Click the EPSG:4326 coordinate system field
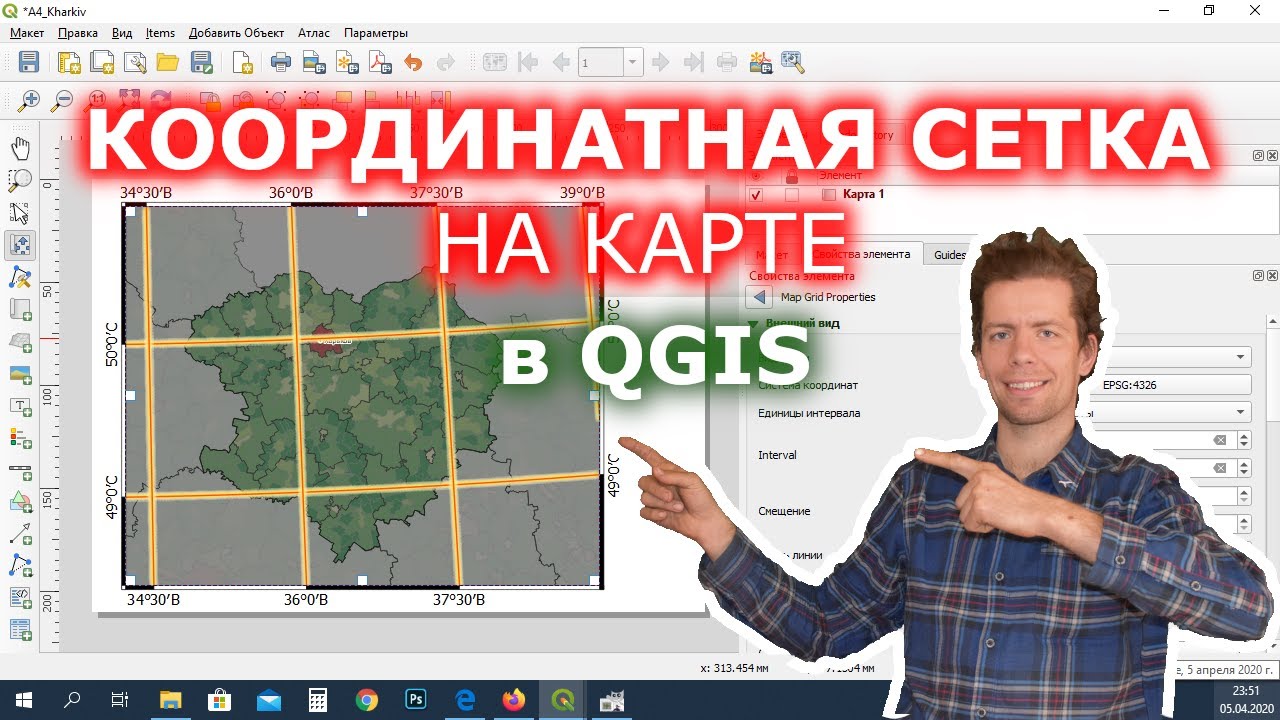1280x720 pixels. click(1165, 385)
